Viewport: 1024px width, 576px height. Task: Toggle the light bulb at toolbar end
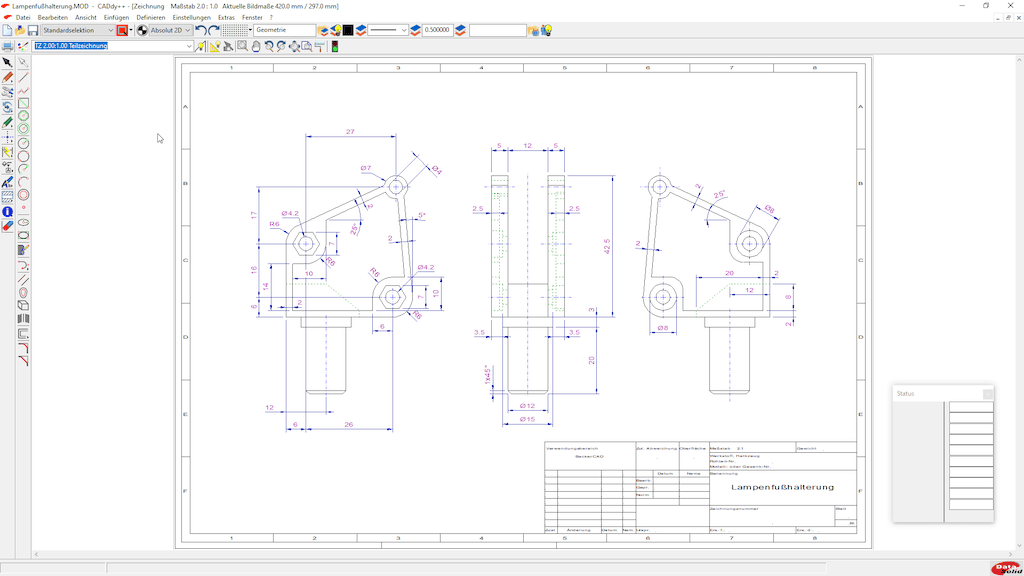(546, 30)
